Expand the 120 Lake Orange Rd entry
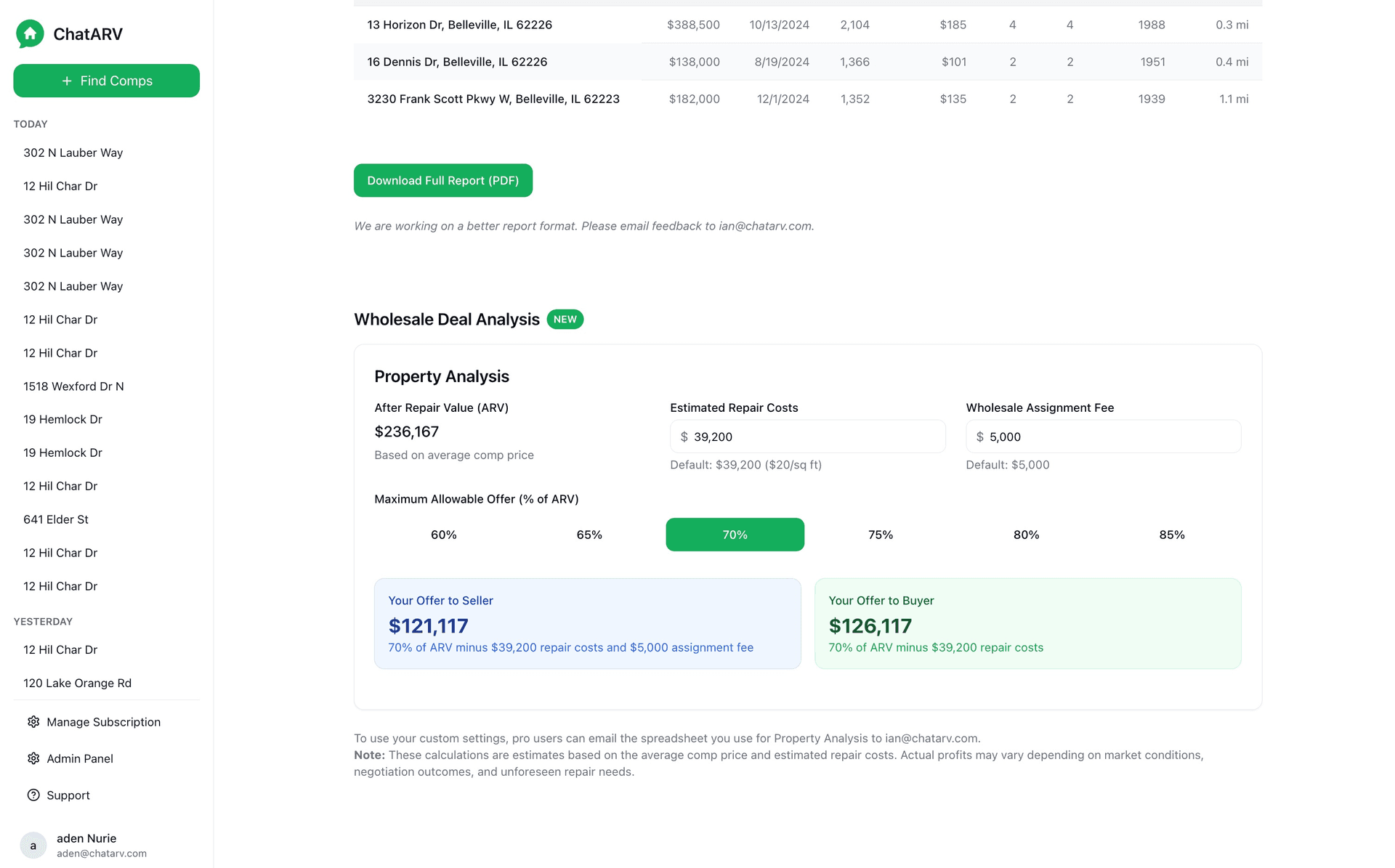This screenshot has width=1395, height=868. (77, 683)
